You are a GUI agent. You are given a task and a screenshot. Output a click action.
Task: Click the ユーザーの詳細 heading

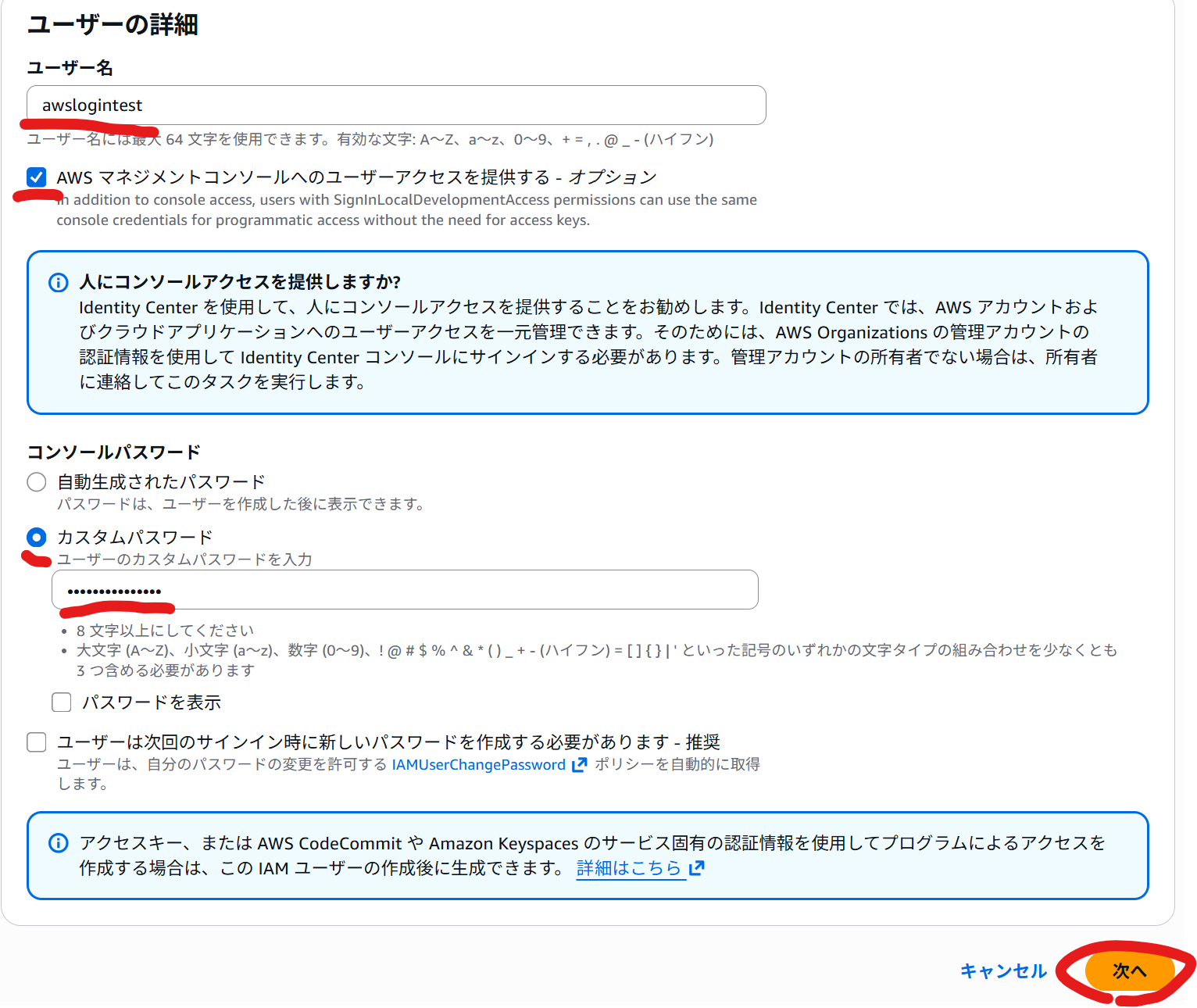113,24
